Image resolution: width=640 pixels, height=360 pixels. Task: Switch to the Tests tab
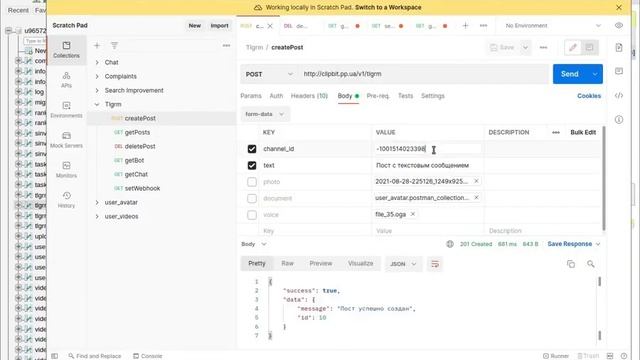tap(405, 96)
